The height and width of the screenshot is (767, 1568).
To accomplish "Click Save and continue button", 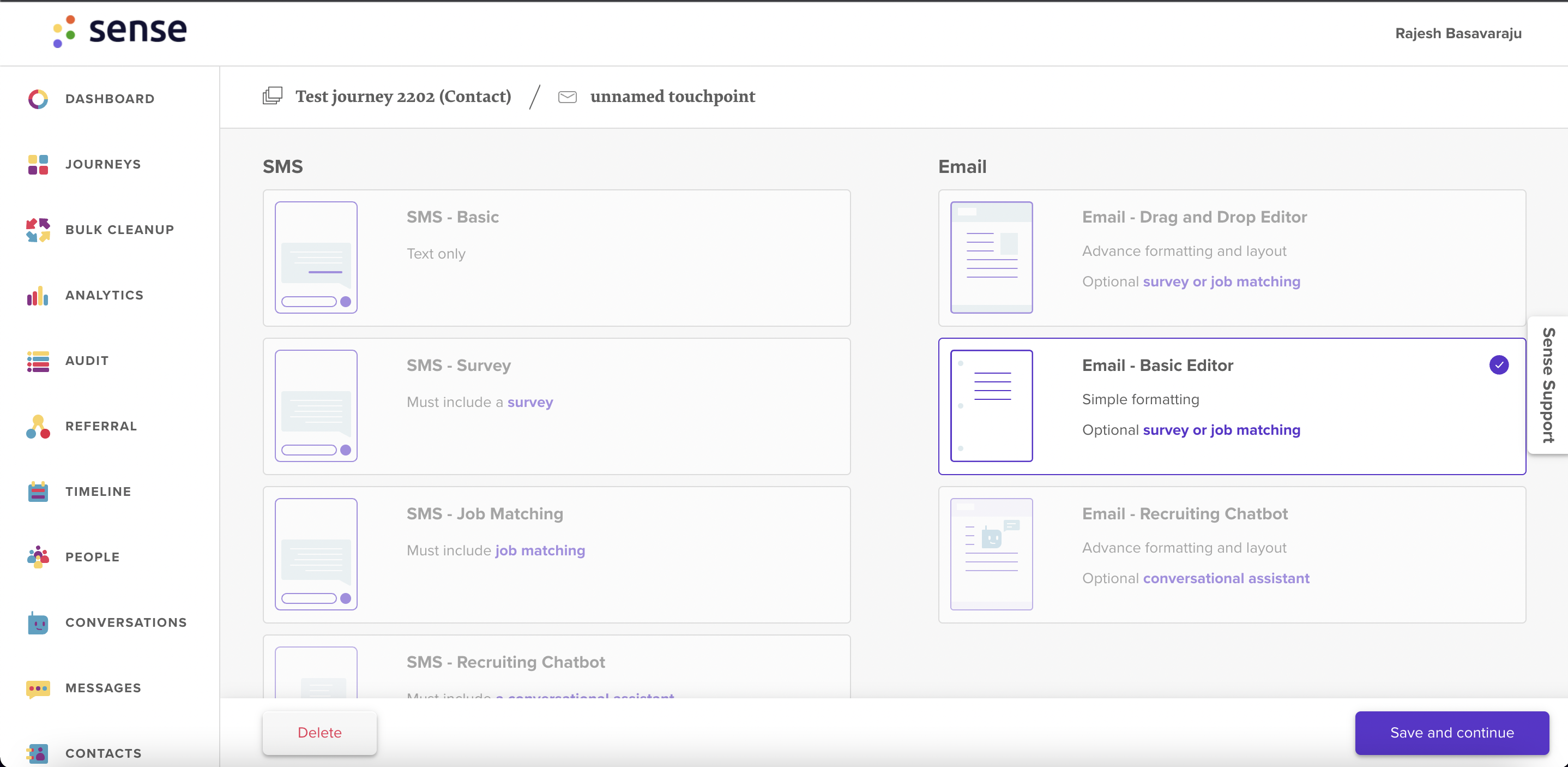I will point(1452,732).
